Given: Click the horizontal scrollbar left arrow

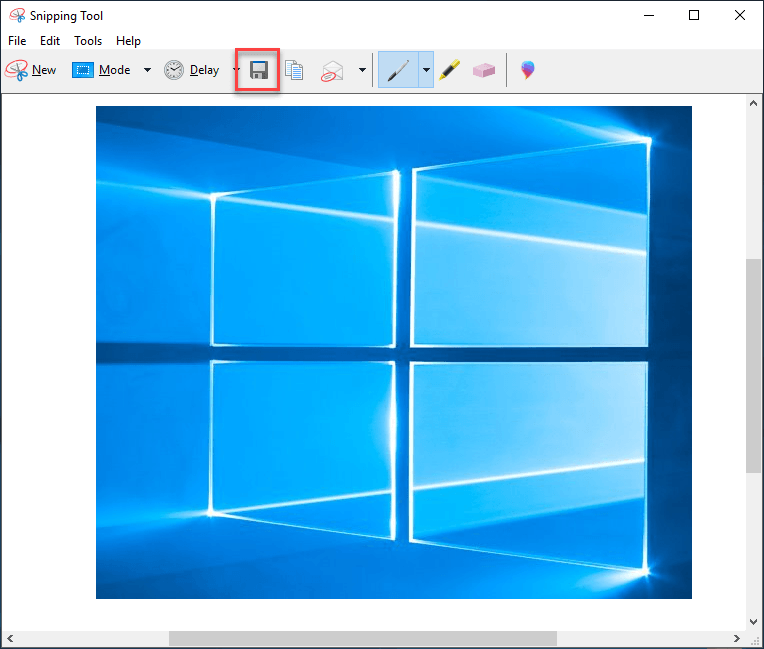Looking at the screenshot, I should [x=10, y=638].
